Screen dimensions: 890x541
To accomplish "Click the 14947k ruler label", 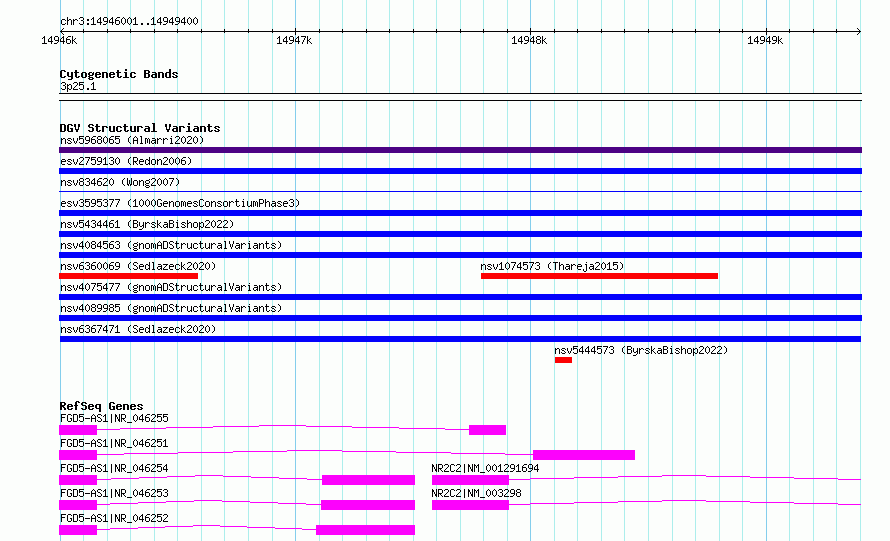I will pos(294,40).
